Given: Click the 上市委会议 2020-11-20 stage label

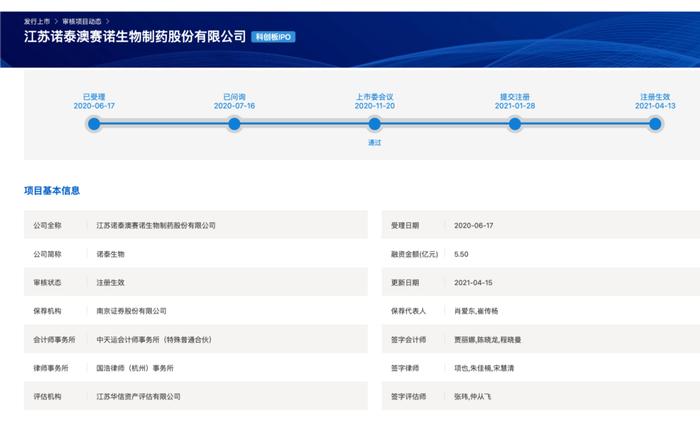Looking at the screenshot, I should pyautogui.click(x=375, y=101).
